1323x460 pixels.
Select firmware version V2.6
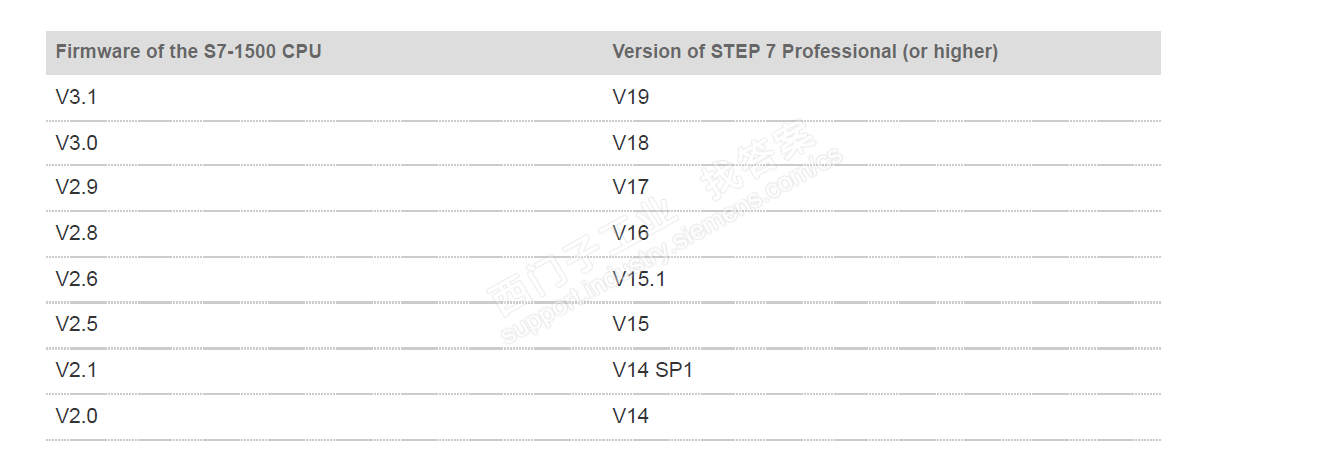point(76,279)
